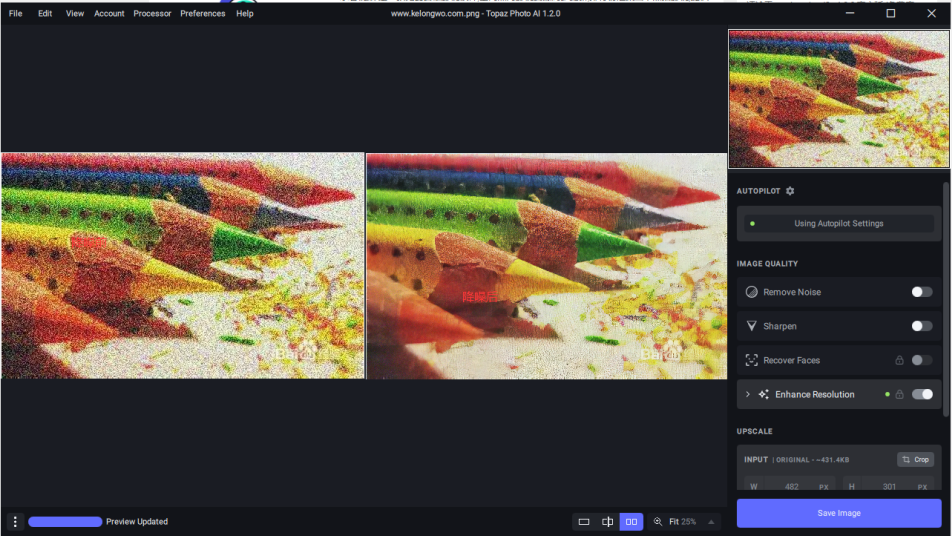Select side-by-side comparison view
This screenshot has width=952, height=536.
point(631,522)
